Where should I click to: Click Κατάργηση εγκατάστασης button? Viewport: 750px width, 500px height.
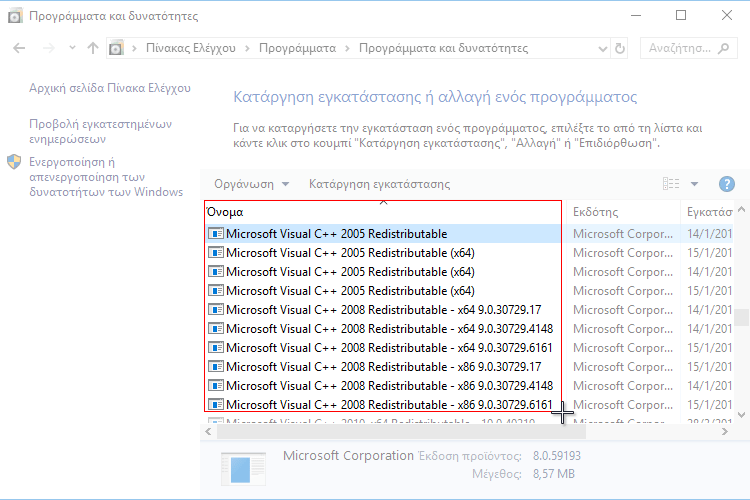point(379,184)
